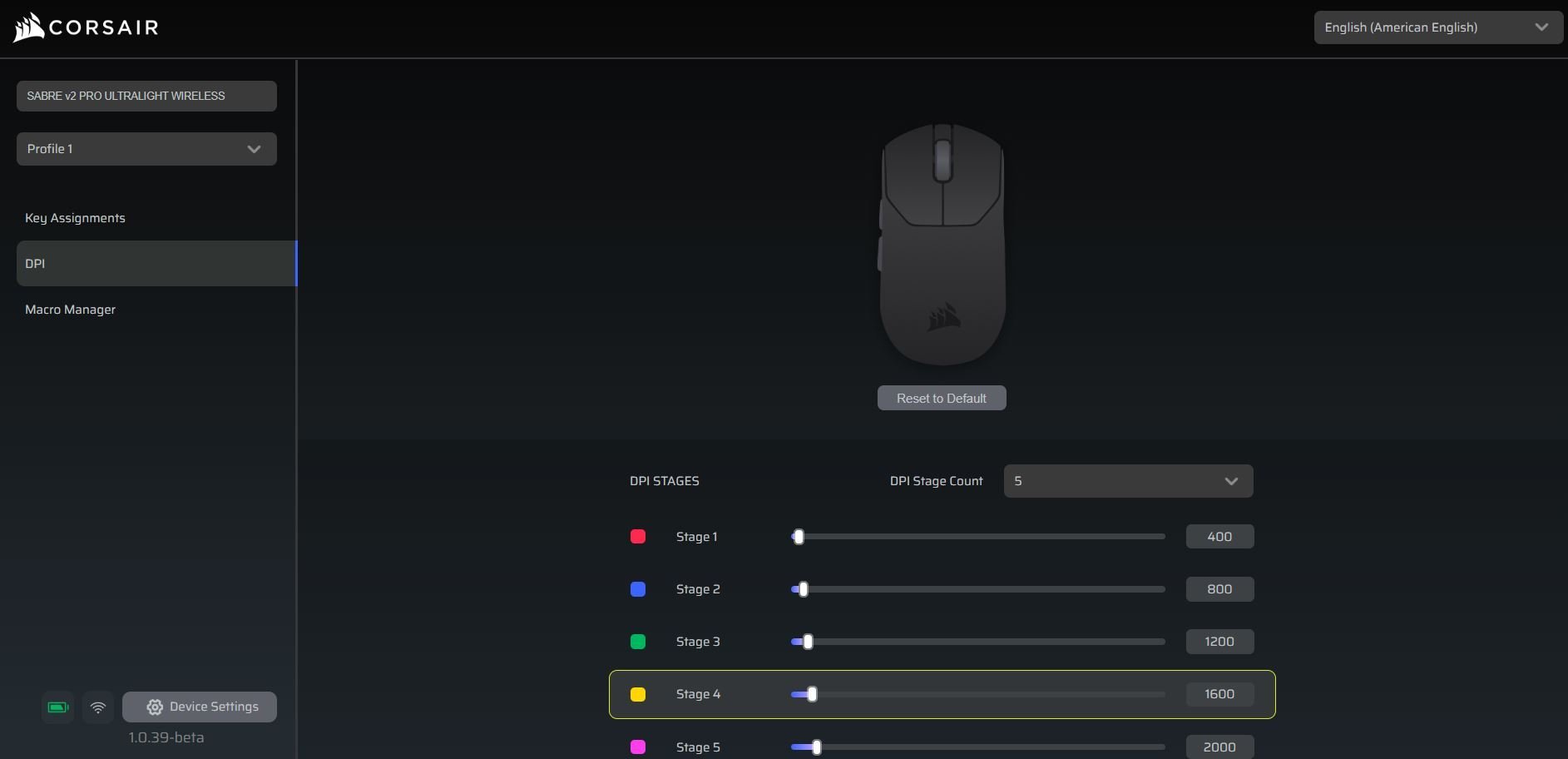Click the Stage 1 DPI slider handle
Image resolution: width=1568 pixels, height=759 pixels.
point(799,537)
